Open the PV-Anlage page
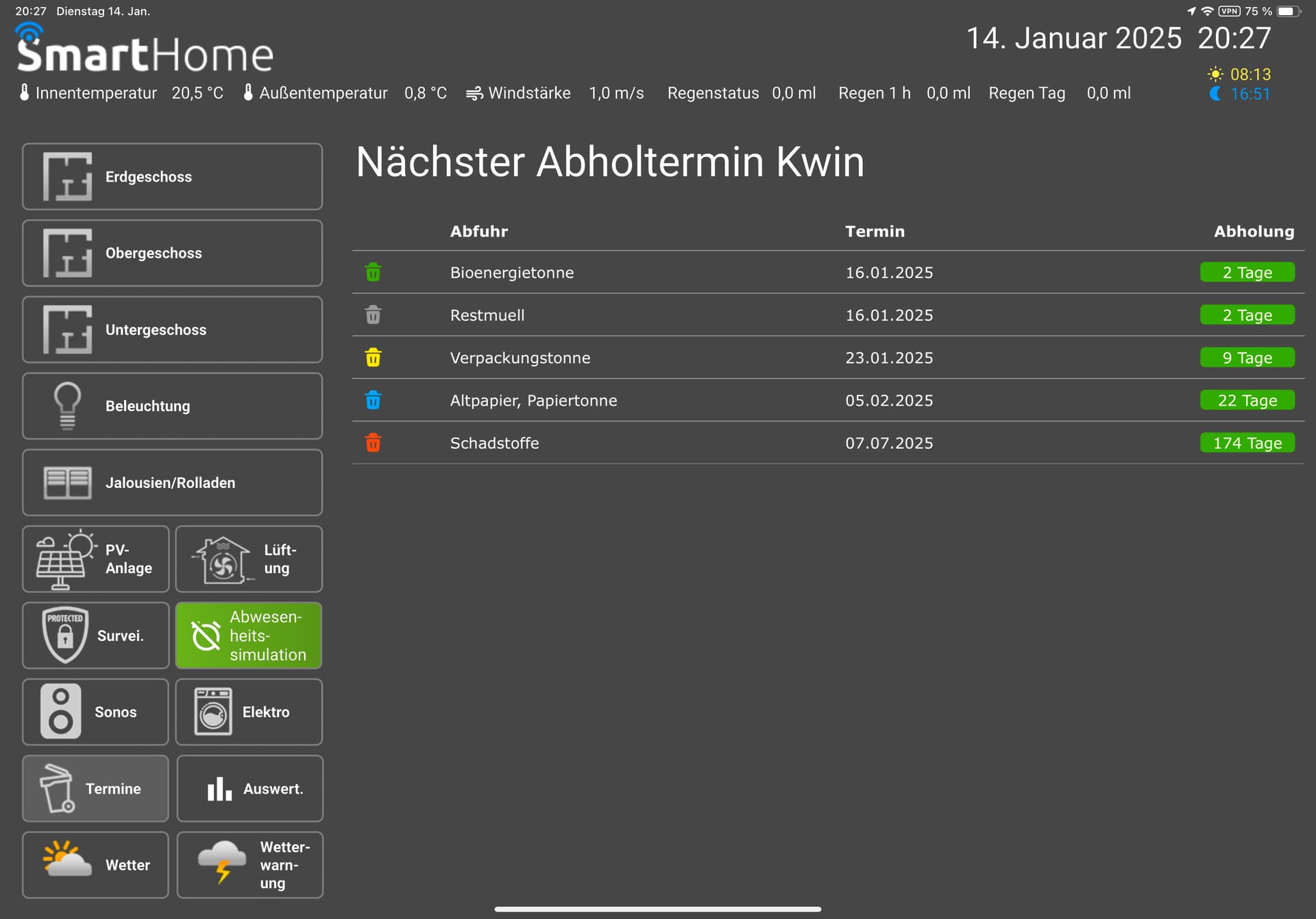Viewport: 1316px width, 919px height. coord(95,559)
